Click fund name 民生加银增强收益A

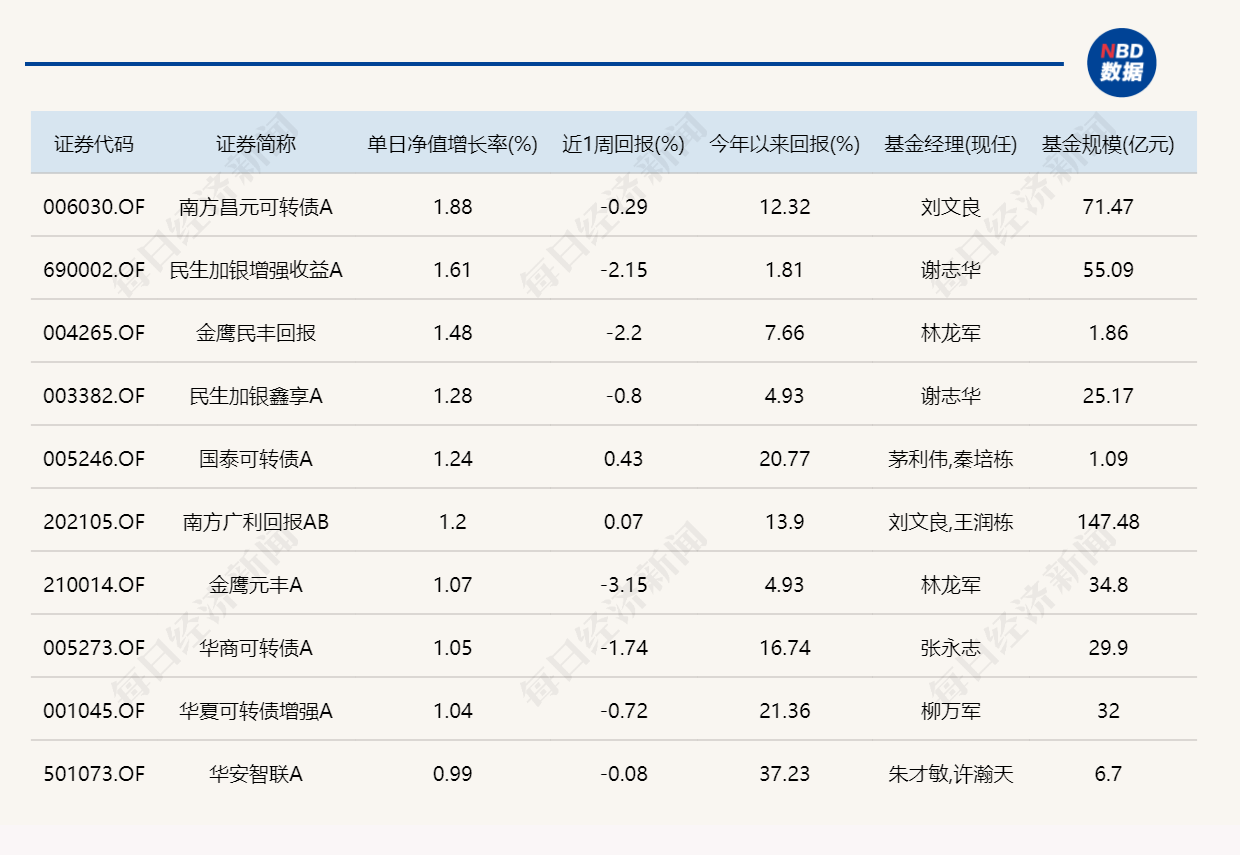256,270
